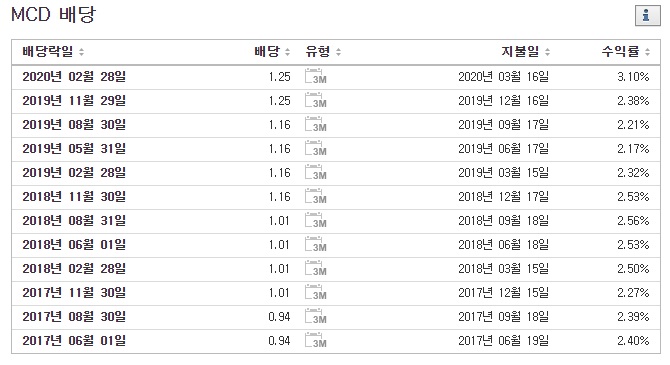
Task: Click 3M calendar icon in 2018년 06월 01일 row
Action: point(316,244)
